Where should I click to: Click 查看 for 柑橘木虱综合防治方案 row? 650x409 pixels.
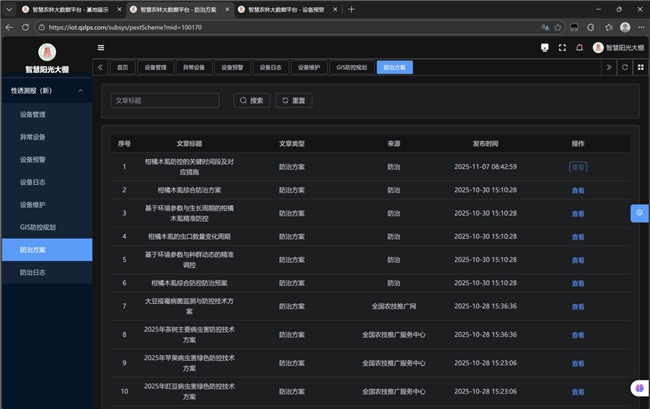[577, 189]
